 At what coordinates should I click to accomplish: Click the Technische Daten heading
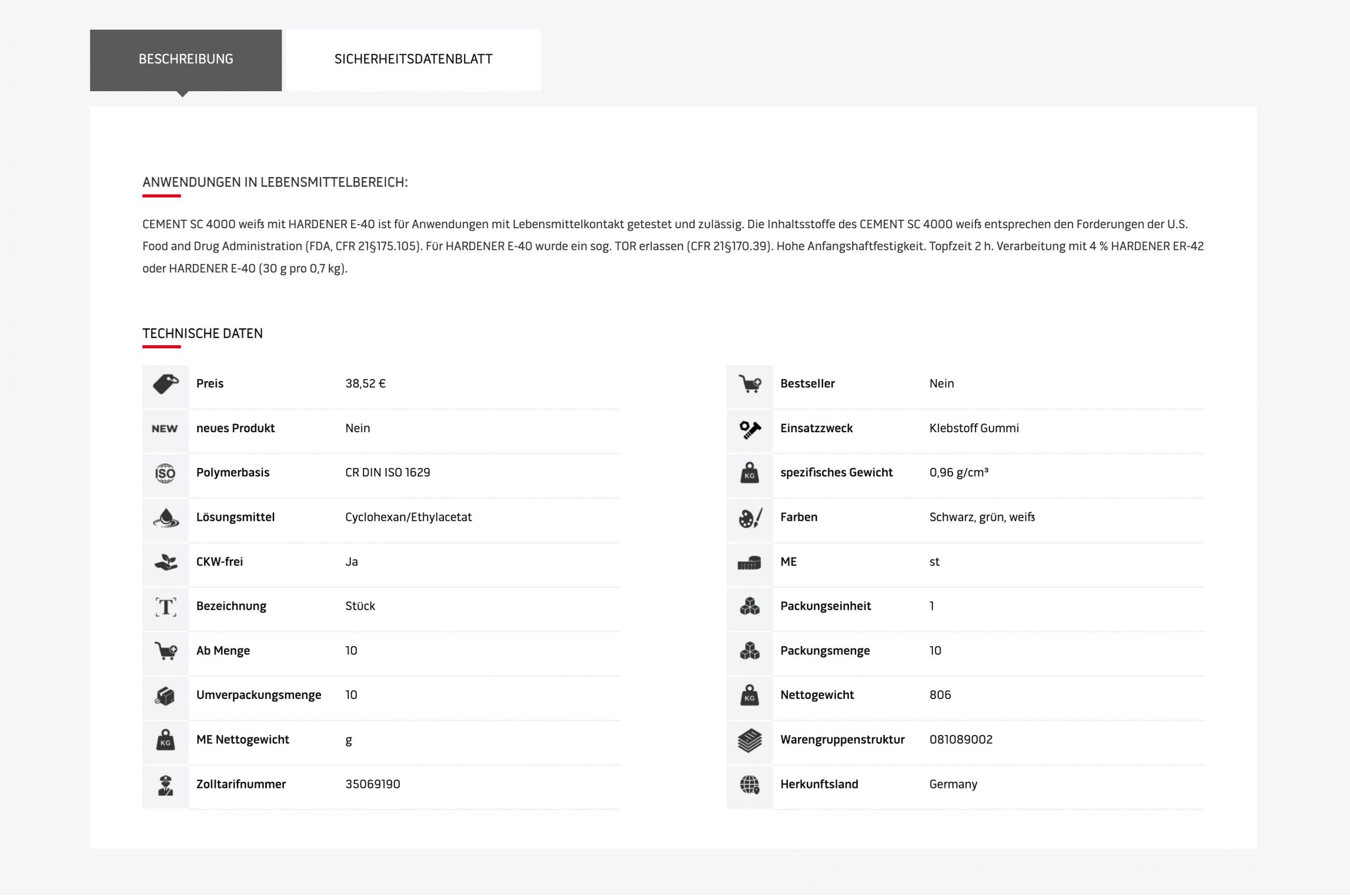(202, 334)
